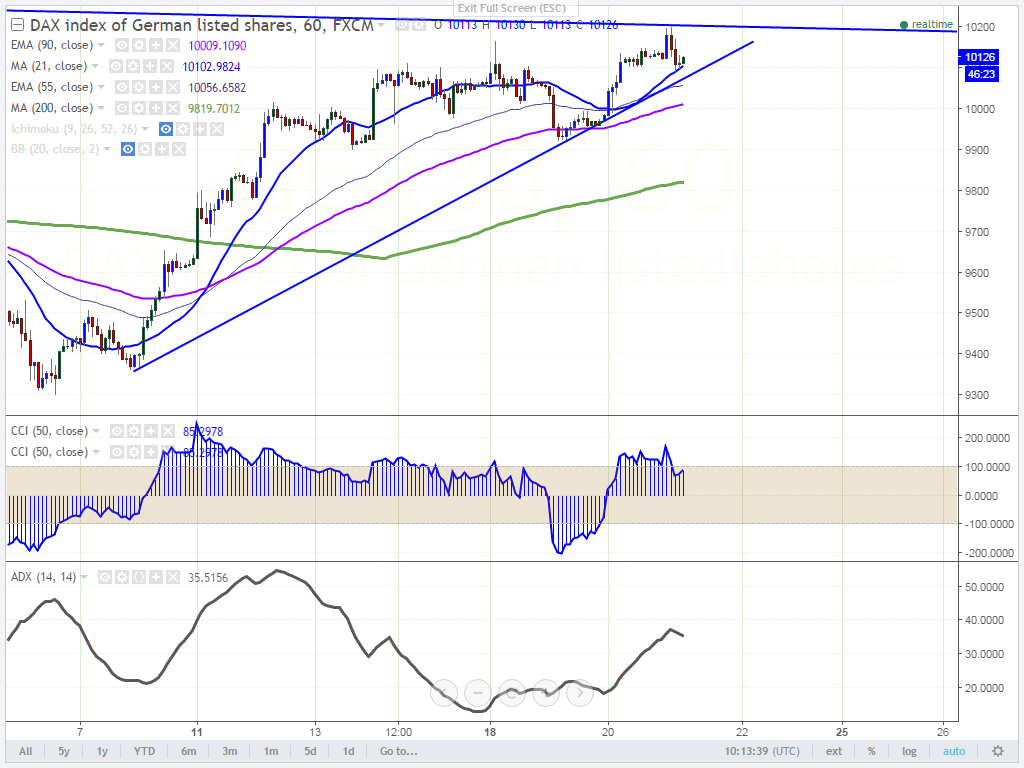The width and height of the screenshot is (1024, 768).
Task: Toggle visibility of the EMA (55, close) indicator
Action: (x=121, y=87)
